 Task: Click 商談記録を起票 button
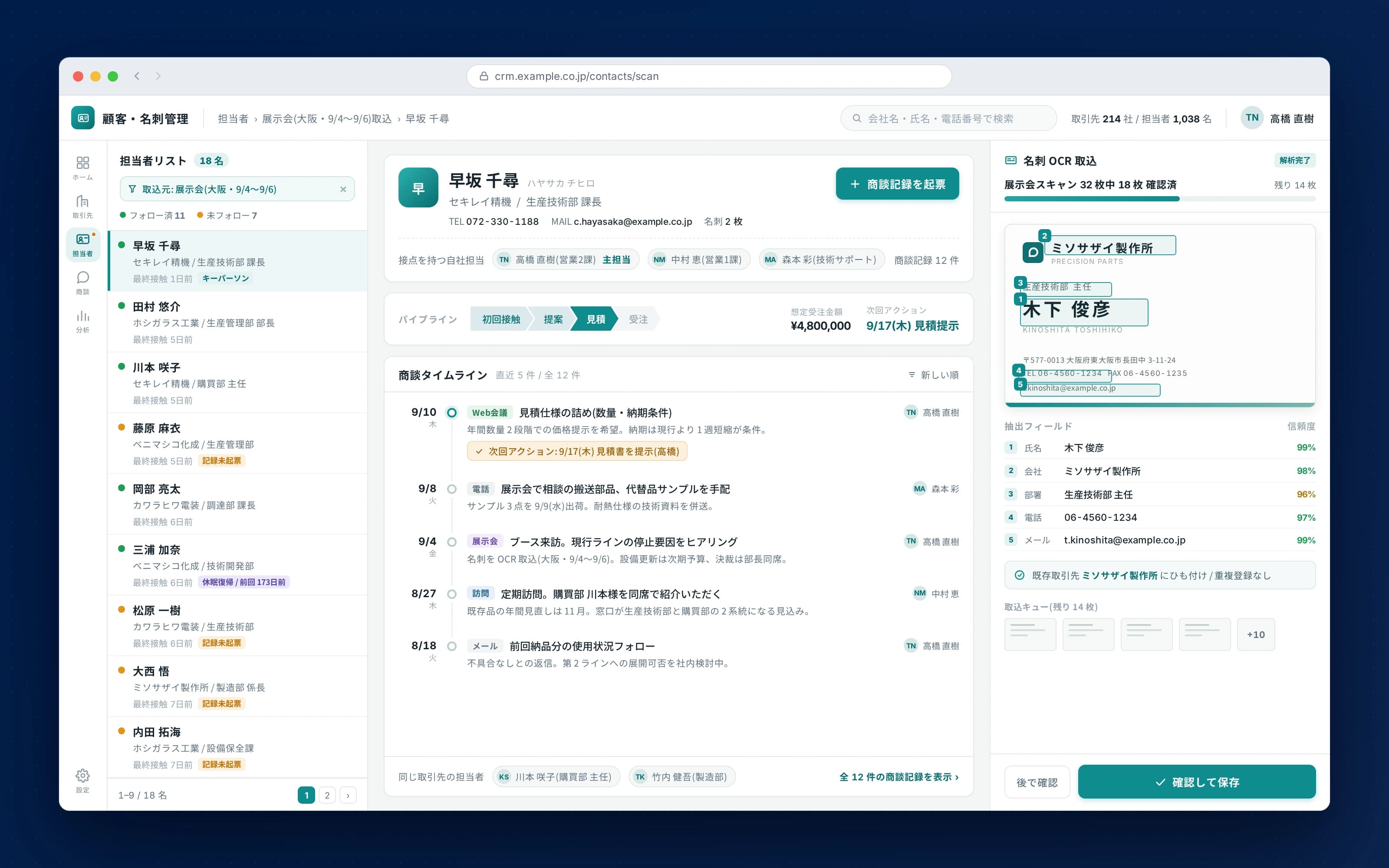click(897, 184)
